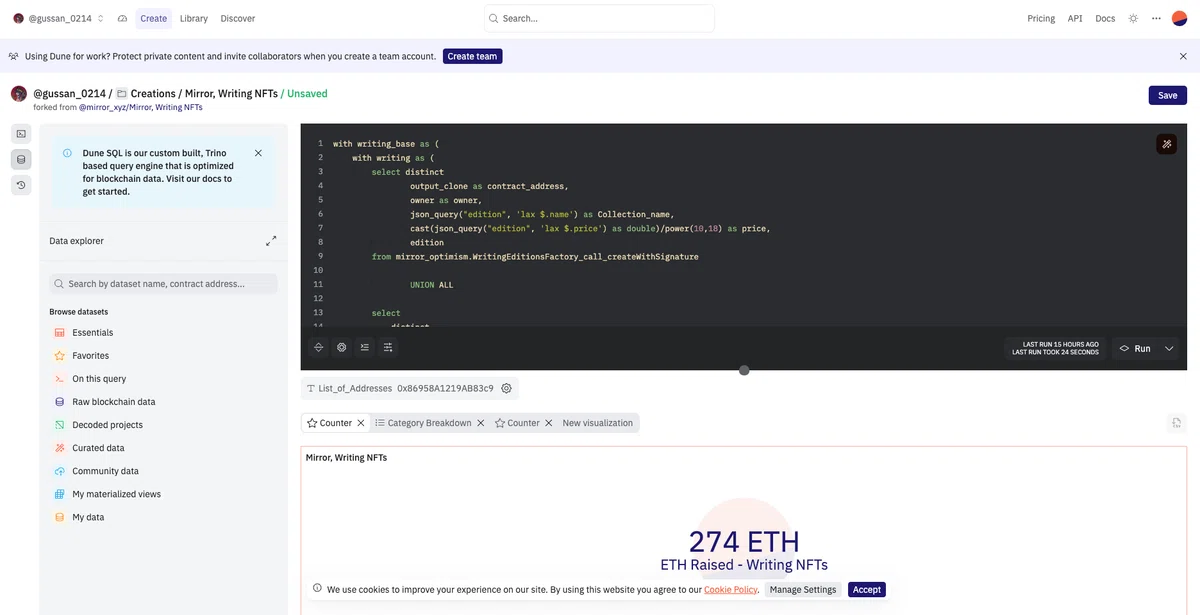1200x615 pixels.
Task: Click the editor pane splitter handle
Action: tap(744, 370)
